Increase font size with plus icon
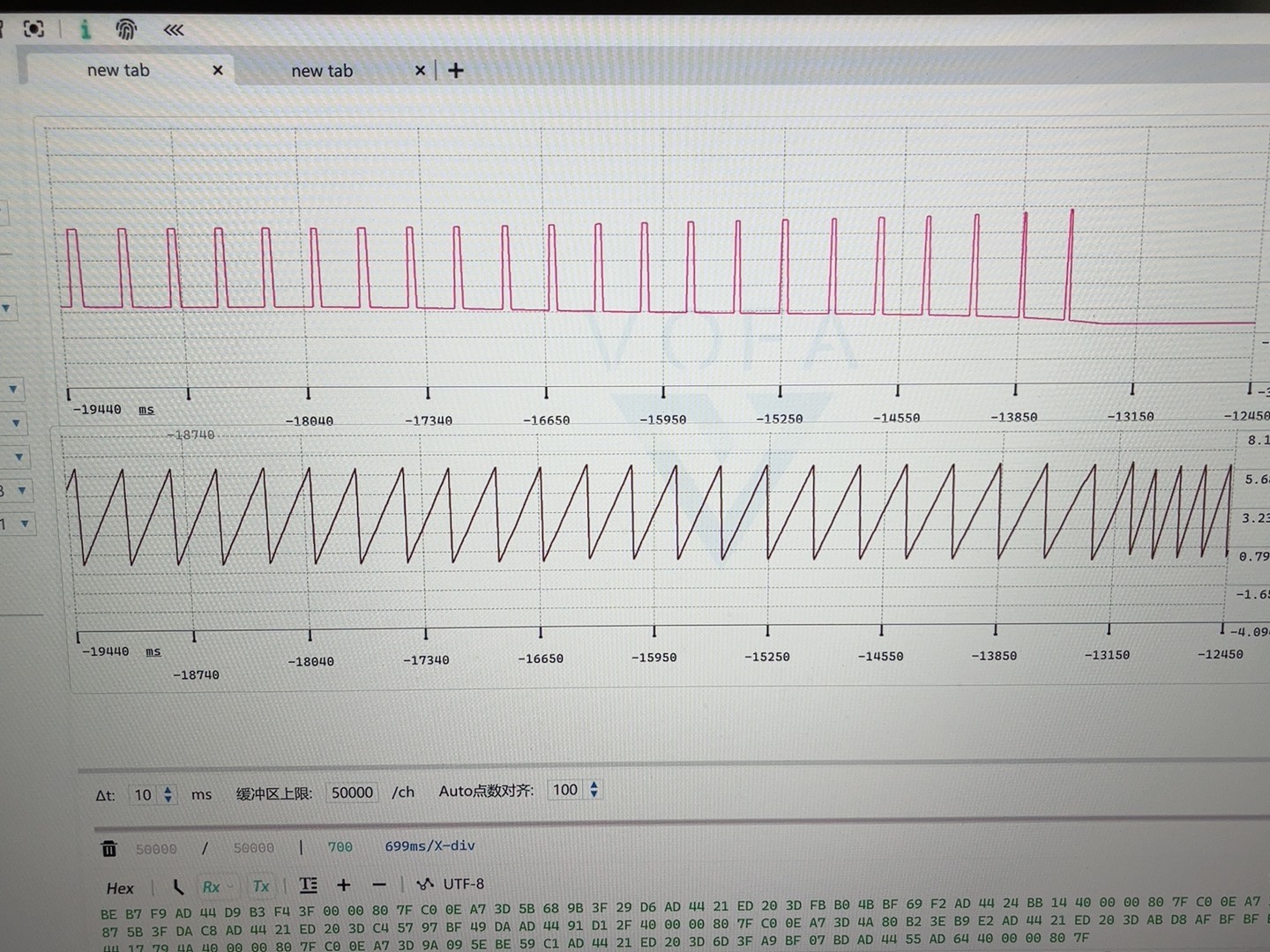1270x952 pixels. click(344, 884)
